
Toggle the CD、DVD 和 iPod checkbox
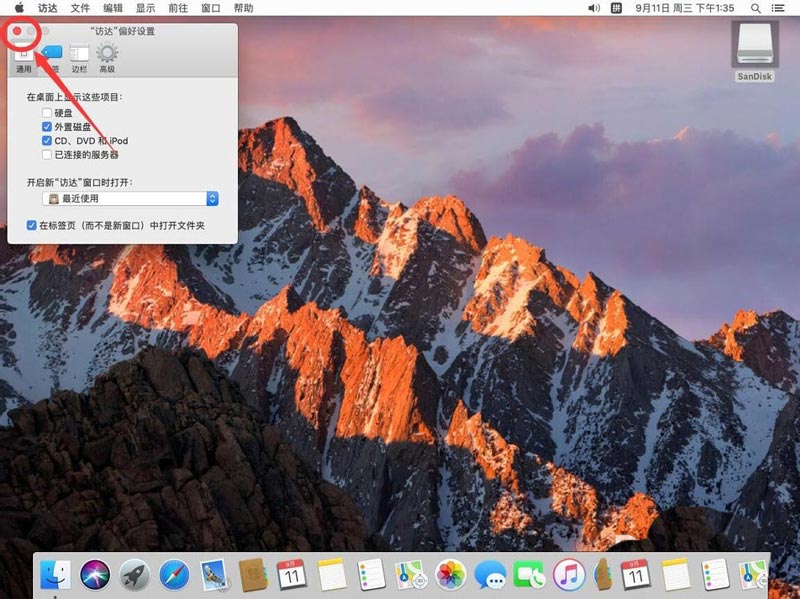click(x=47, y=141)
